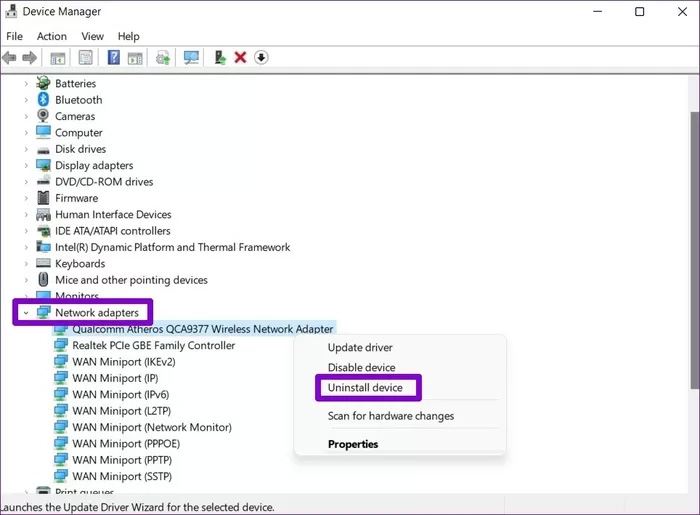Select Realtek PCIe GBE Family Controller
The height and width of the screenshot is (515, 700).
click(x=153, y=345)
